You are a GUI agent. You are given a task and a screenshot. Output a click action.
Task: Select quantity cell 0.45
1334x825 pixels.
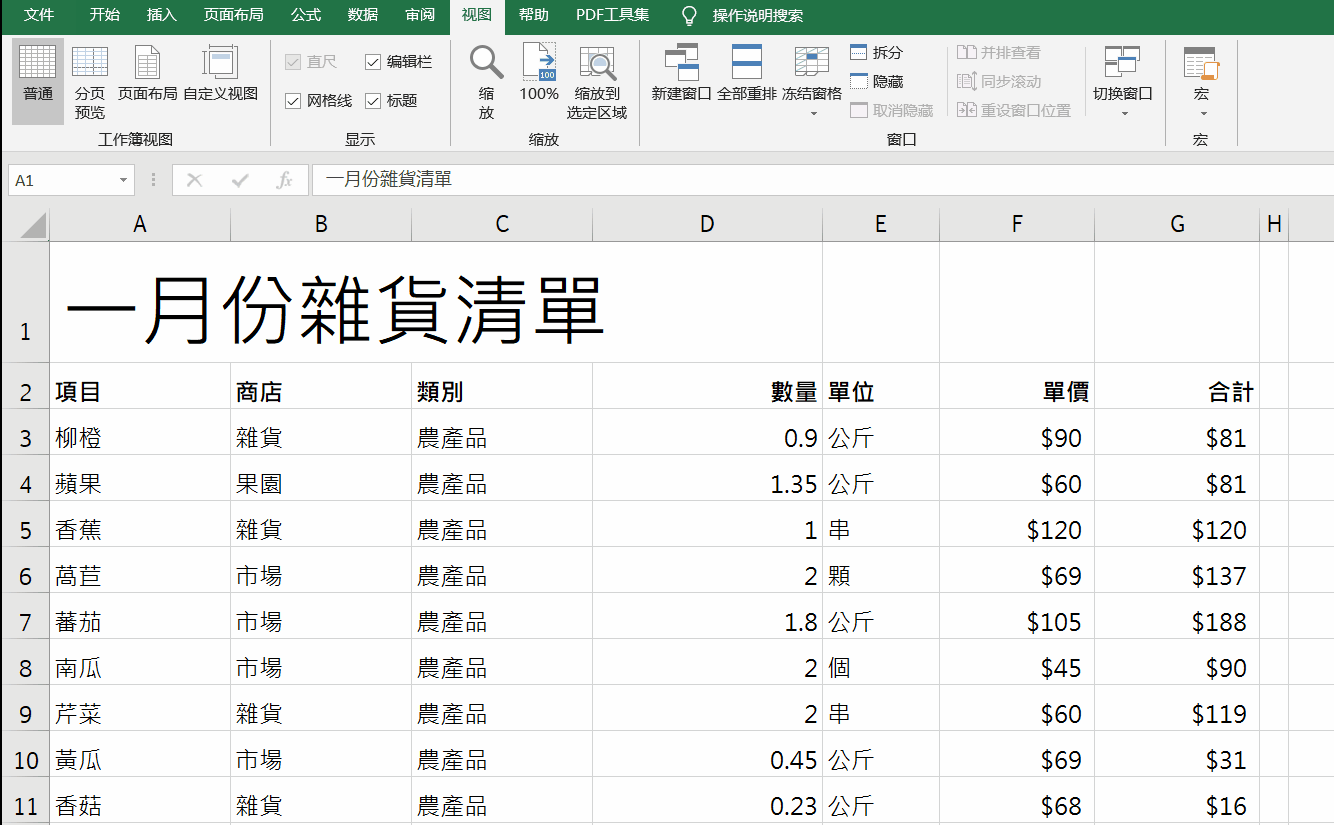707,754
